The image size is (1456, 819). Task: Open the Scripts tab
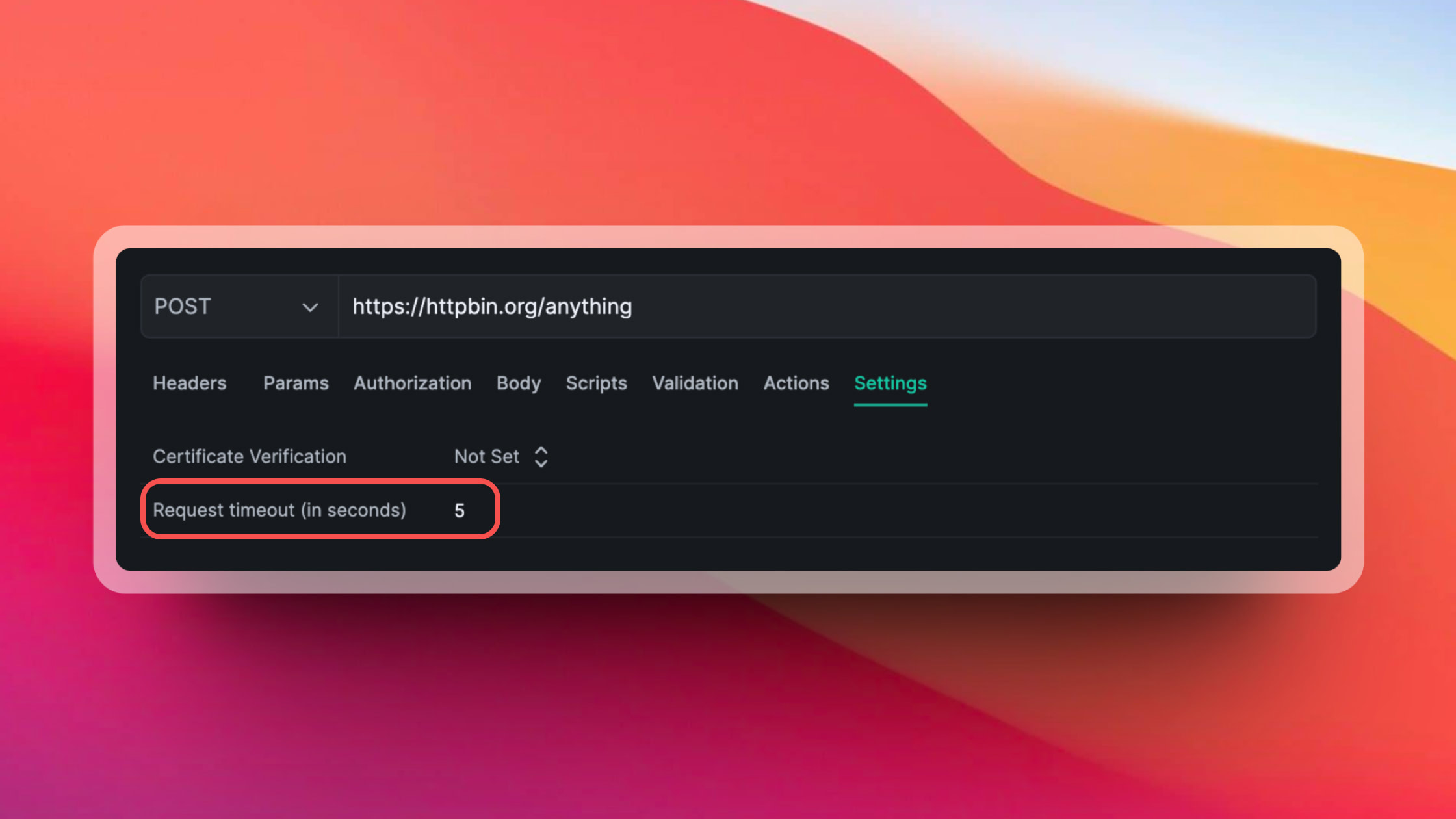click(595, 383)
